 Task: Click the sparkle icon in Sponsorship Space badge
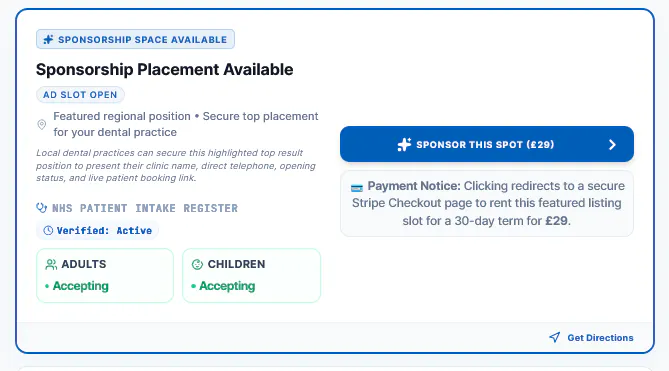coord(48,40)
